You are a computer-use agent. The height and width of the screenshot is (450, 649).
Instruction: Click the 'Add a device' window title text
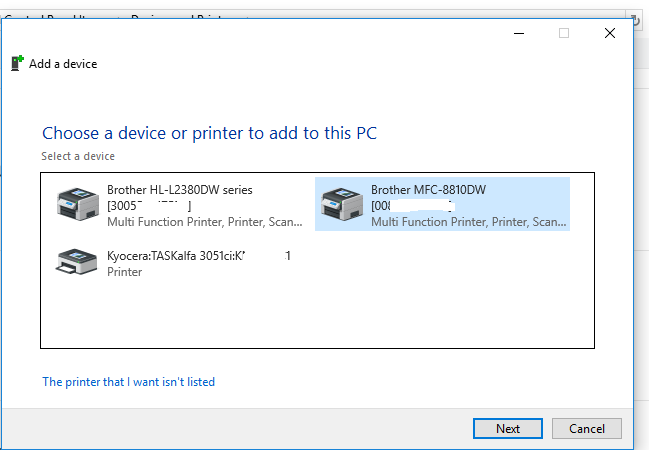(x=63, y=64)
